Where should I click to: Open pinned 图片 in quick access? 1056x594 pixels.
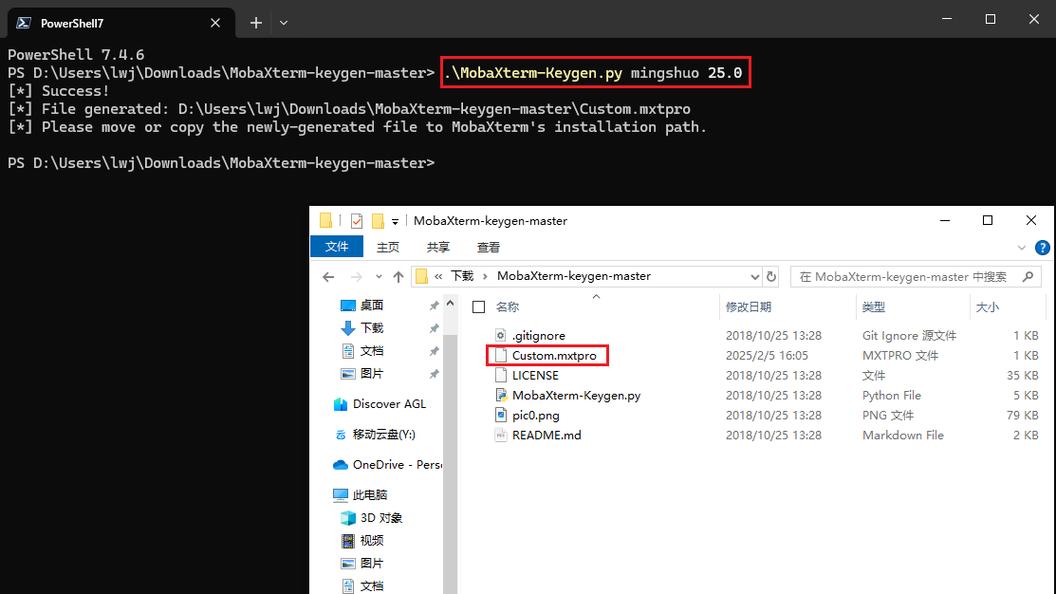tap(371, 374)
